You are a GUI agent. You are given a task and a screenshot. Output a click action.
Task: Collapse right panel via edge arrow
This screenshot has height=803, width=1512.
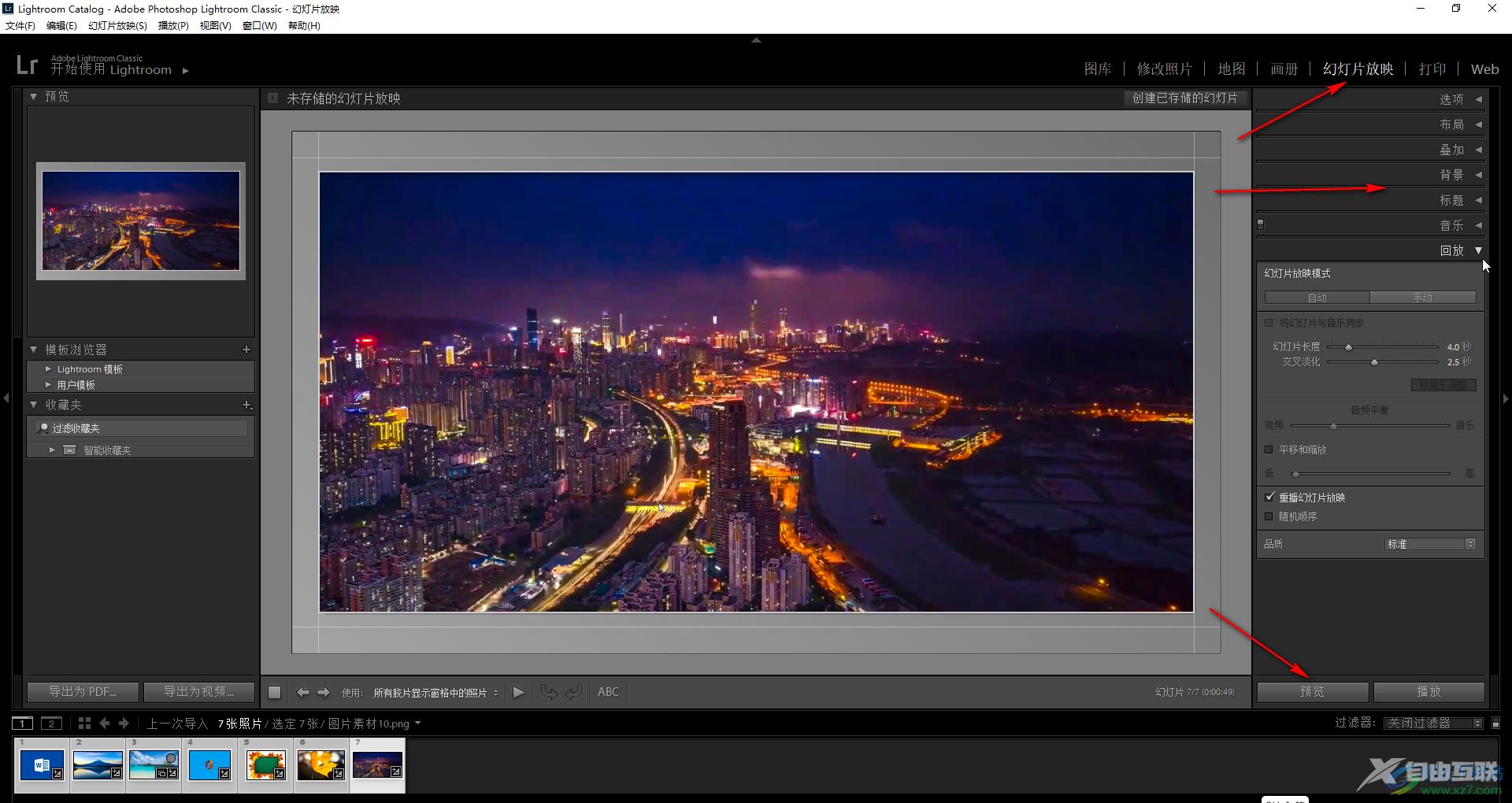(x=1506, y=398)
